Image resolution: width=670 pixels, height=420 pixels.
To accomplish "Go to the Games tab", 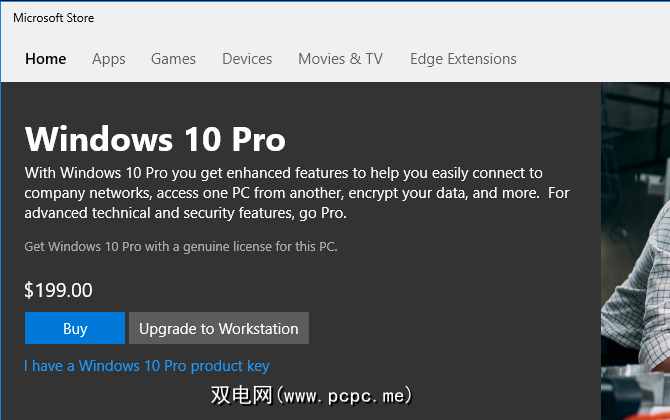I will coord(173,59).
